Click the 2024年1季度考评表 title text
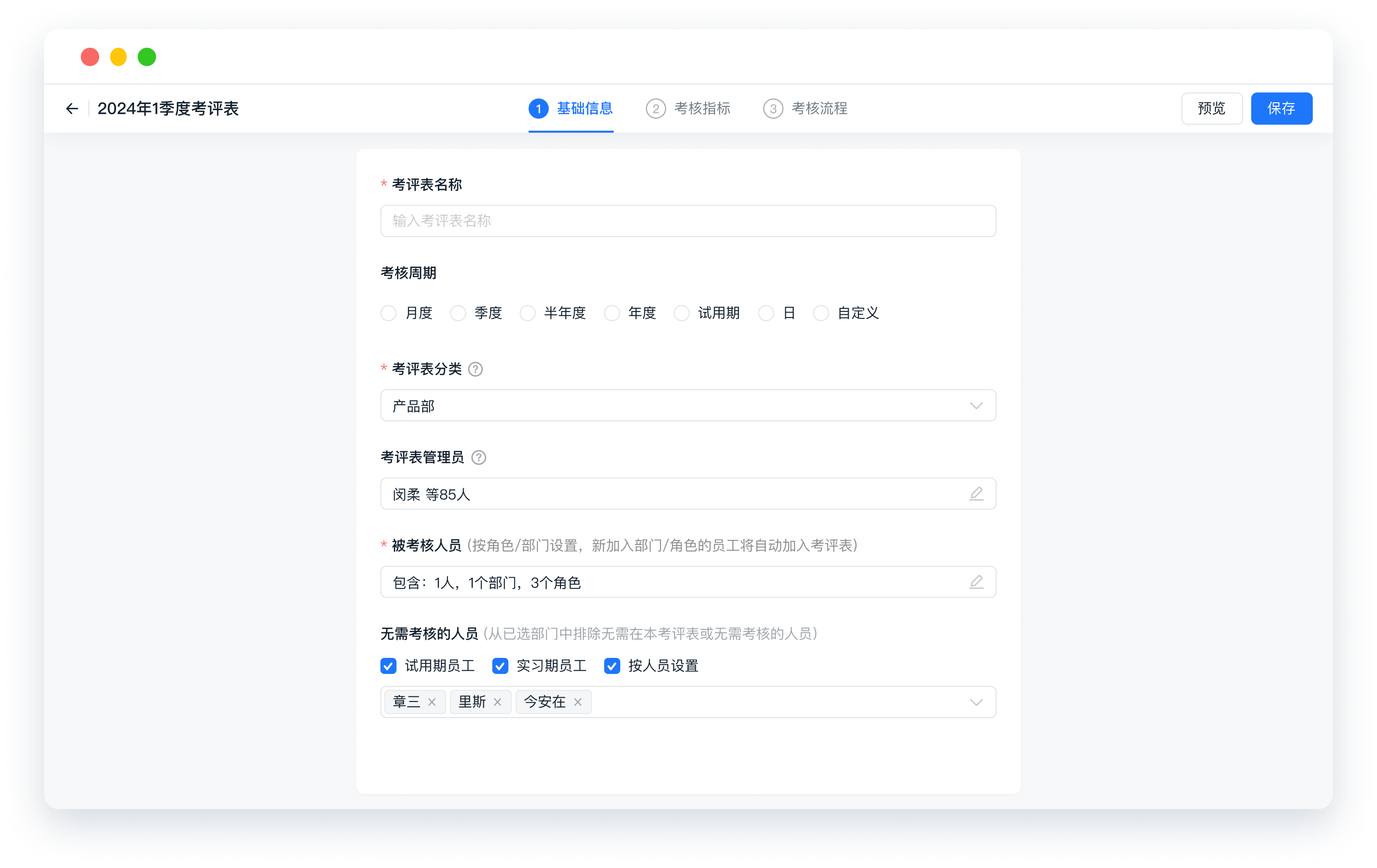Viewport: 1377px width, 868px height. coord(168,109)
